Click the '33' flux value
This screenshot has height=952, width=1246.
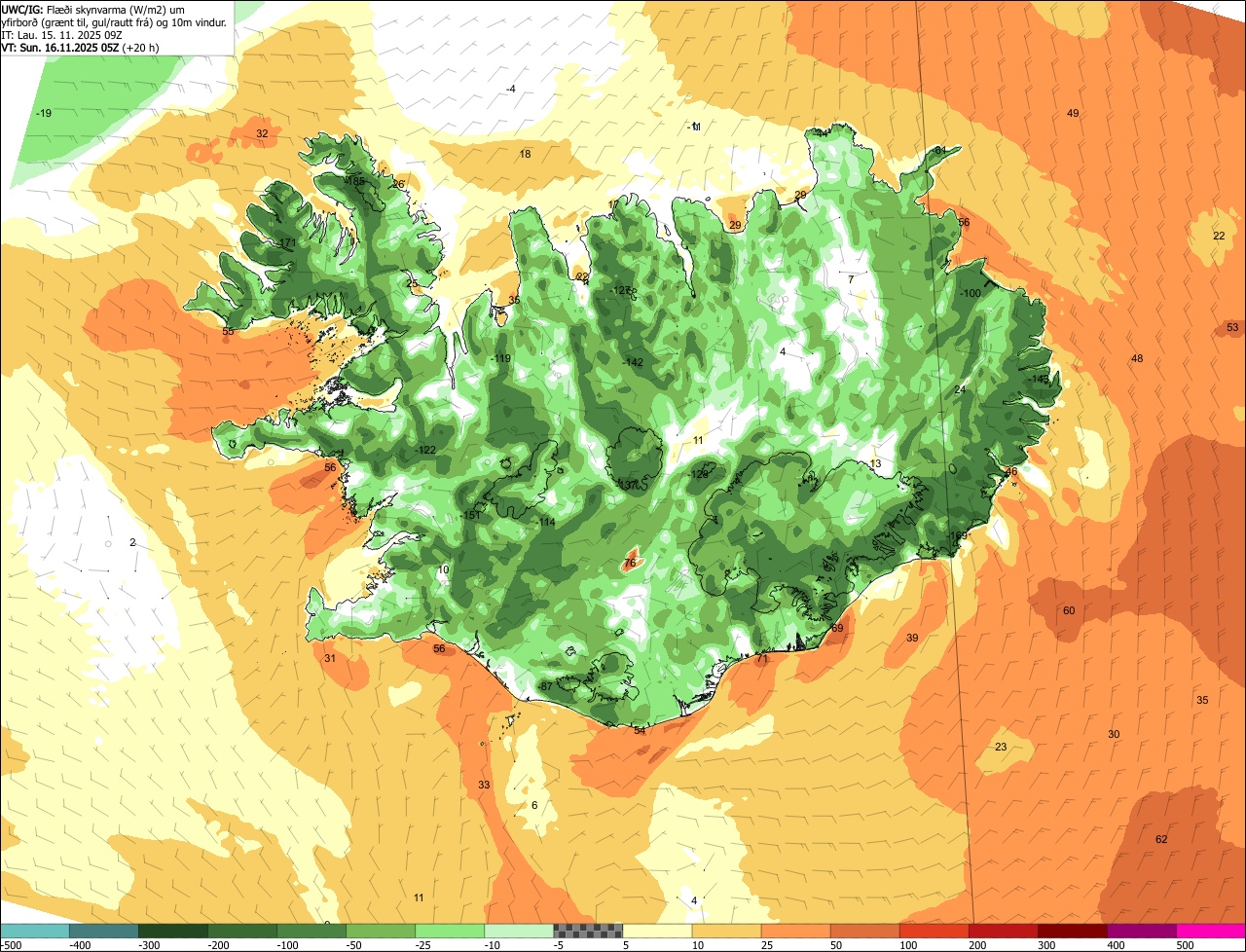point(484,786)
